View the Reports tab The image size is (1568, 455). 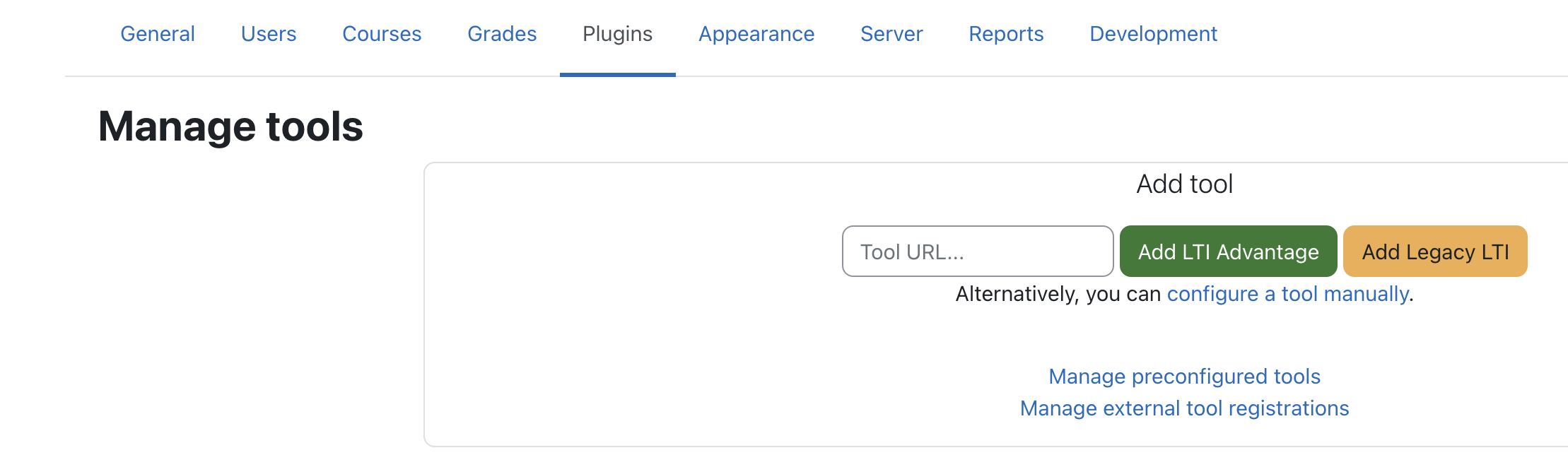1006,34
